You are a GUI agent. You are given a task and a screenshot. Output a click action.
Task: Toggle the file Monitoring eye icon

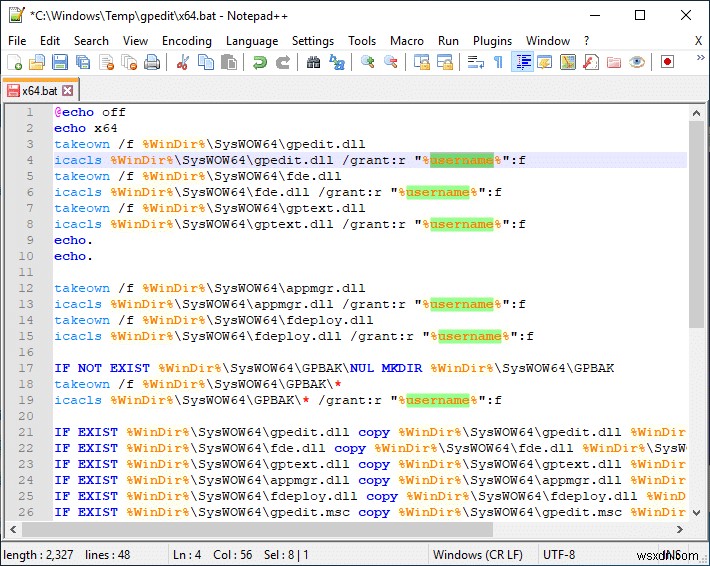[x=637, y=62]
